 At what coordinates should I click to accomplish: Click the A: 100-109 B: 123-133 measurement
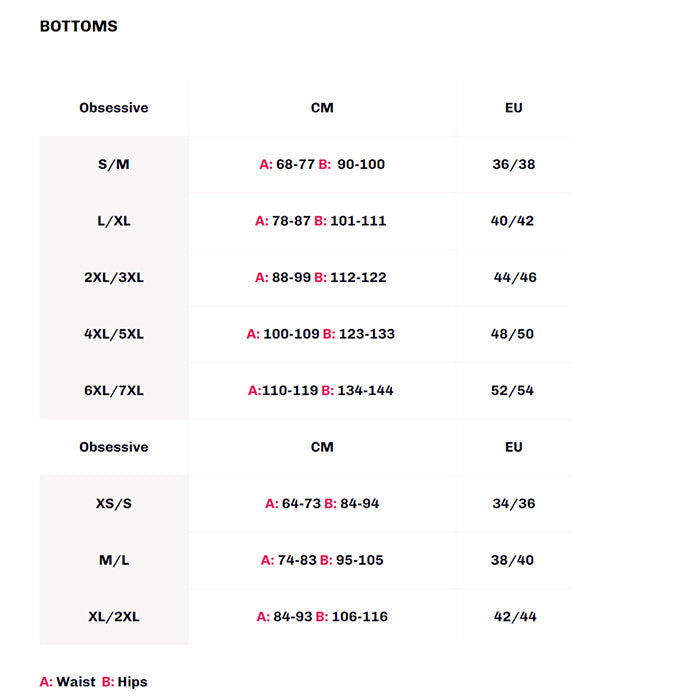(x=321, y=334)
